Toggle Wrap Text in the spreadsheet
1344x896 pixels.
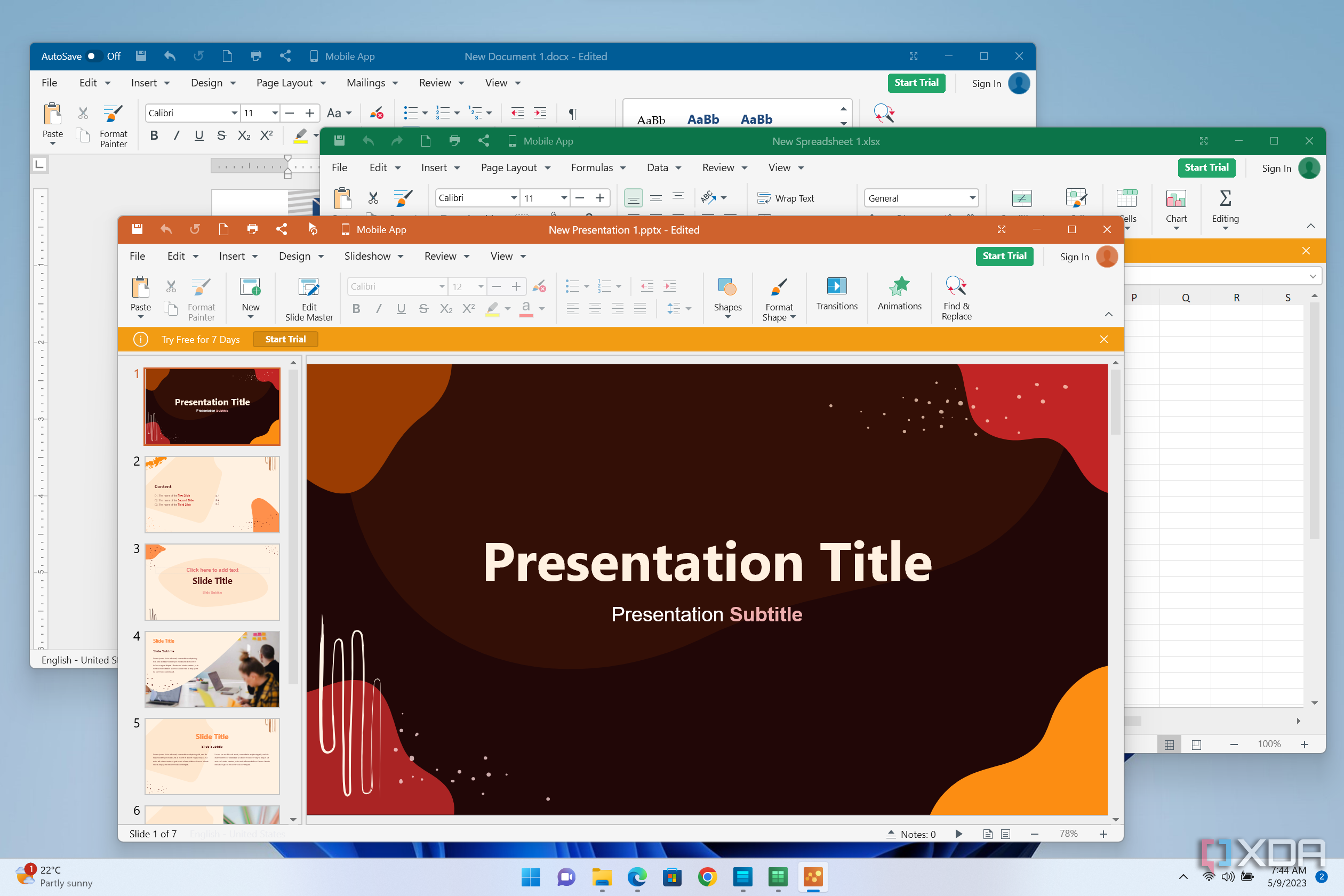(785, 198)
